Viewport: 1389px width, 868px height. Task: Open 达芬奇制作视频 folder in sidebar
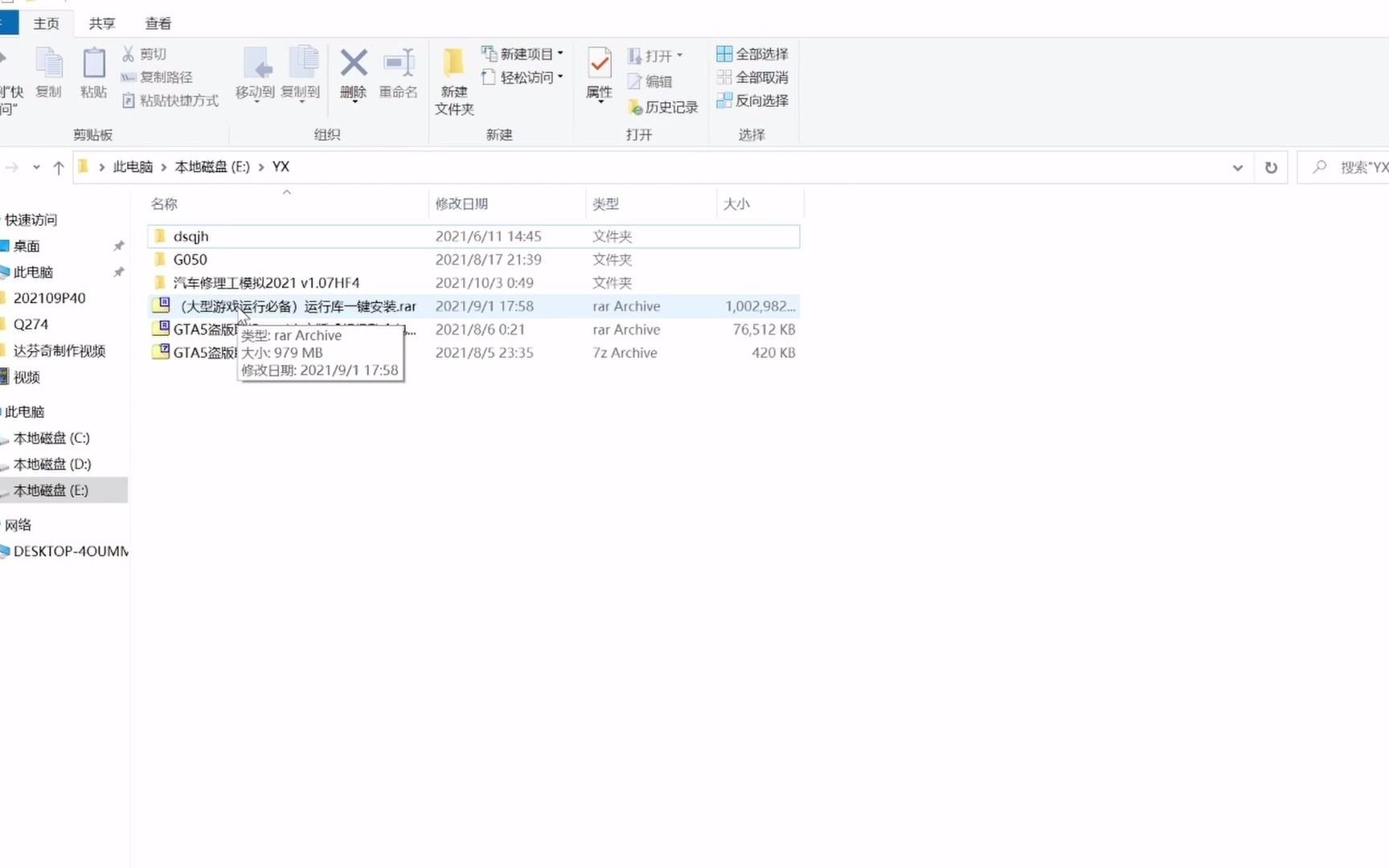59,350
